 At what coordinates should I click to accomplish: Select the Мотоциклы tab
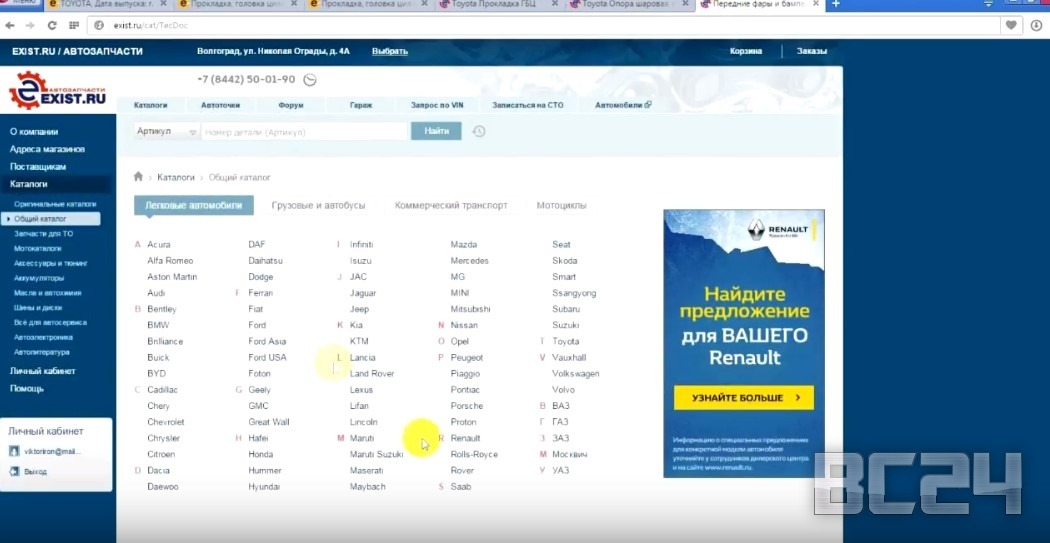pos(561,205)
